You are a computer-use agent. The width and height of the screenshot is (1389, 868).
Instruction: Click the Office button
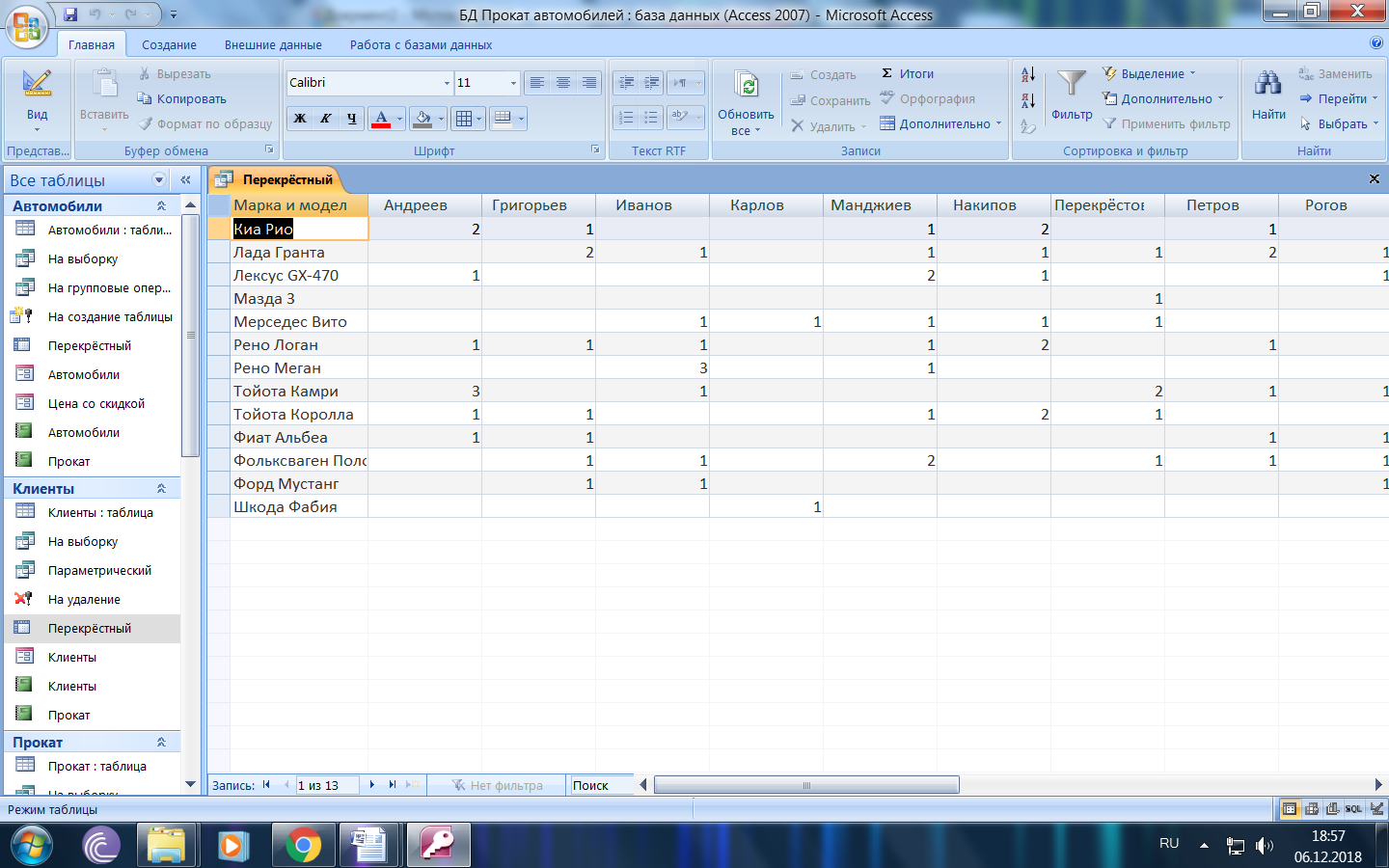(27, 26)
